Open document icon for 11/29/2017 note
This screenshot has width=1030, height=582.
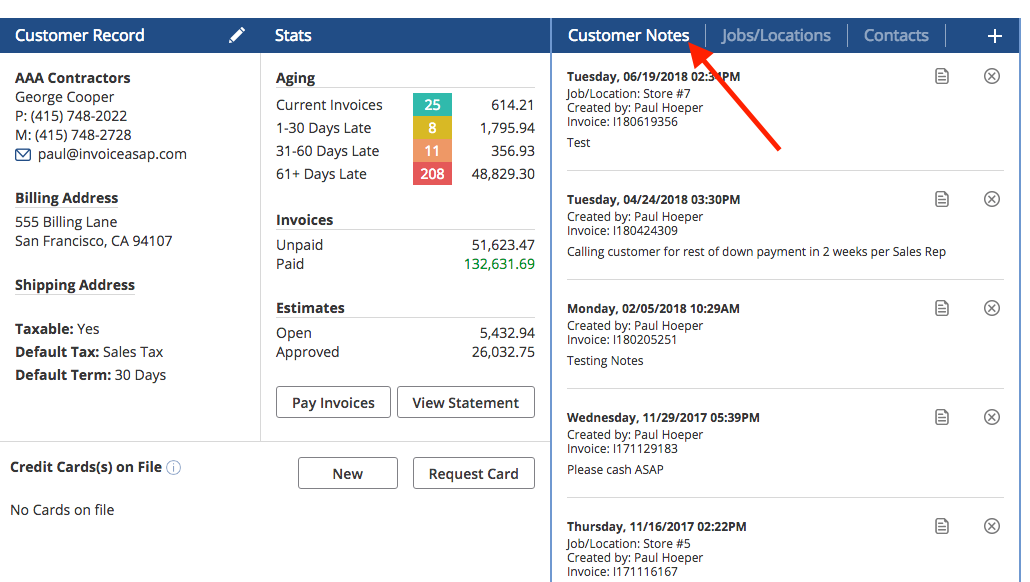tap(942, 417)
